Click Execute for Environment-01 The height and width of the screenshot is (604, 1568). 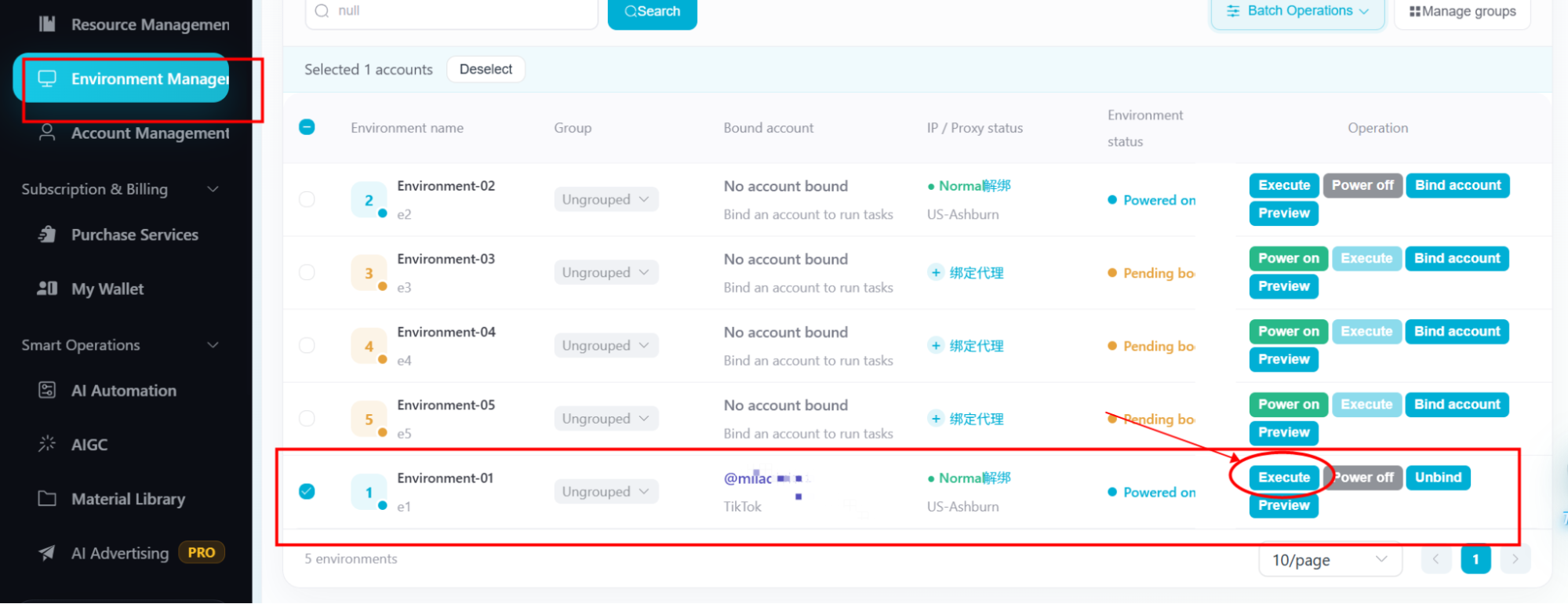point(1284,478)
